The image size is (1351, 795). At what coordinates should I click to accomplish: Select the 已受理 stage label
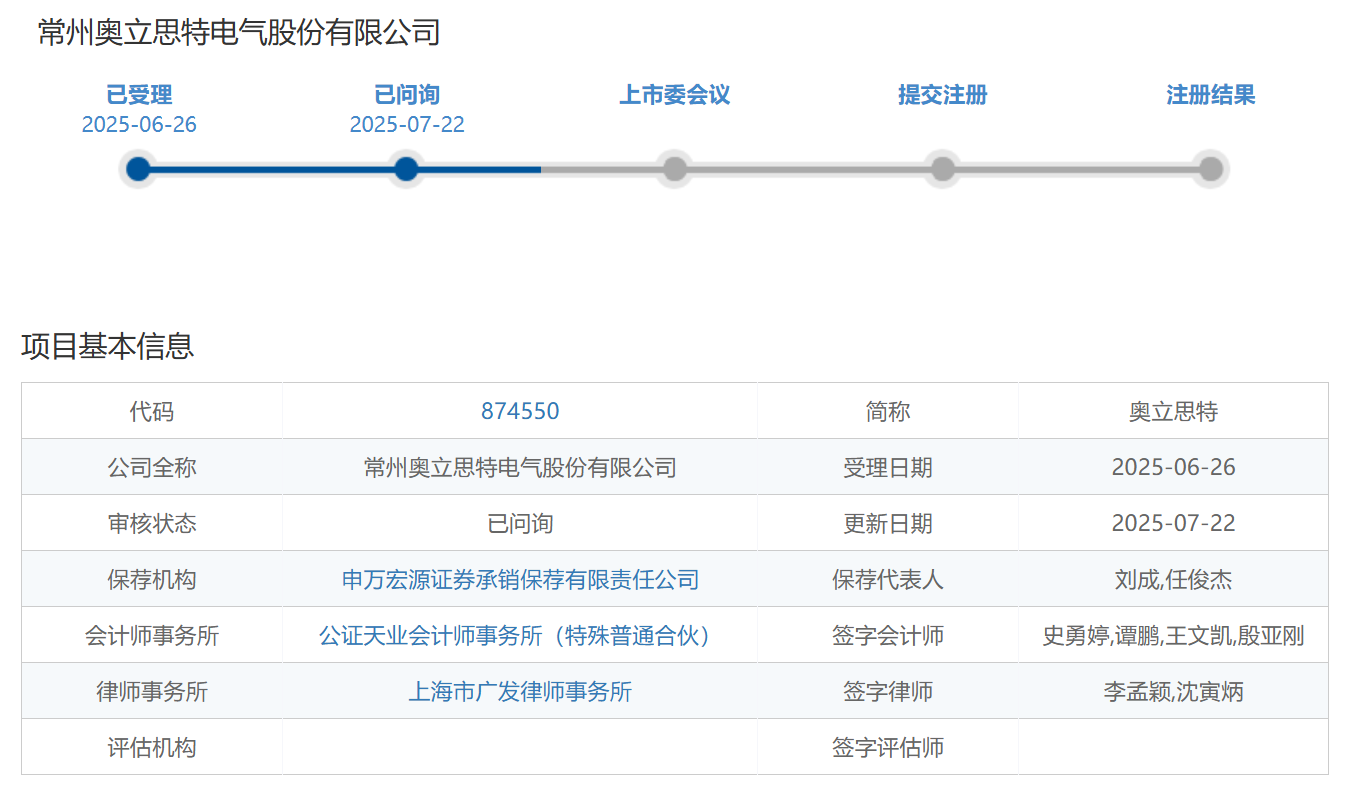click(x=139, y=95)
